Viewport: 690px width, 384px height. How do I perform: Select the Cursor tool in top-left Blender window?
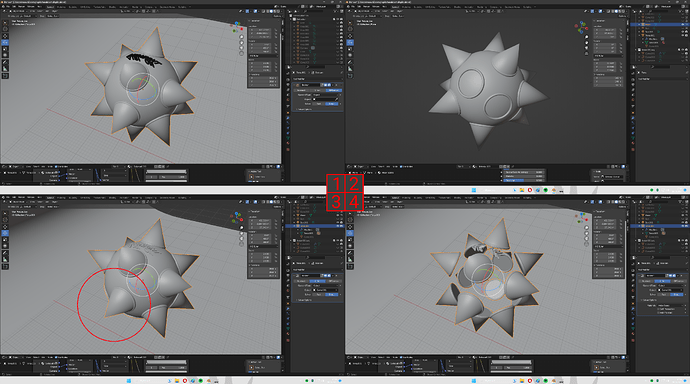(5, 29)
